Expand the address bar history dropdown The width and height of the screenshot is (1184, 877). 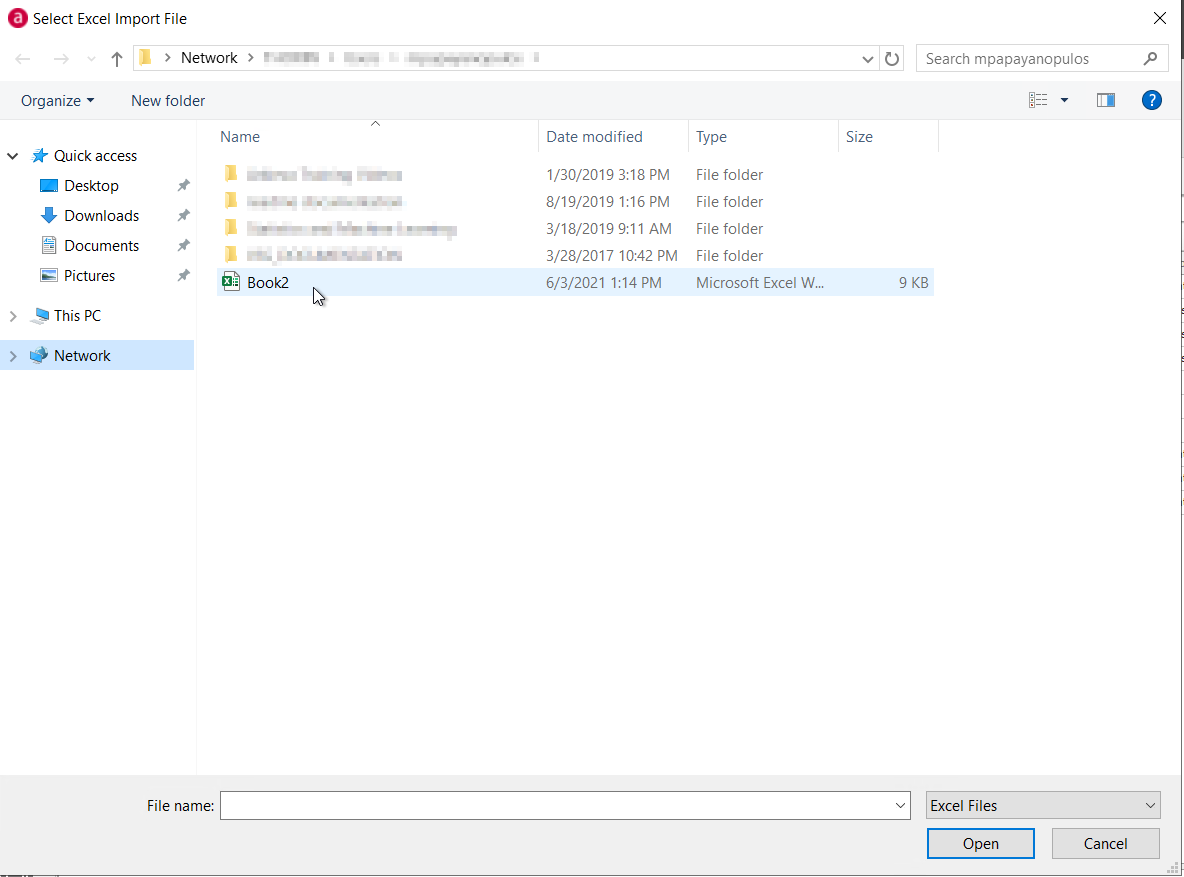868,59
